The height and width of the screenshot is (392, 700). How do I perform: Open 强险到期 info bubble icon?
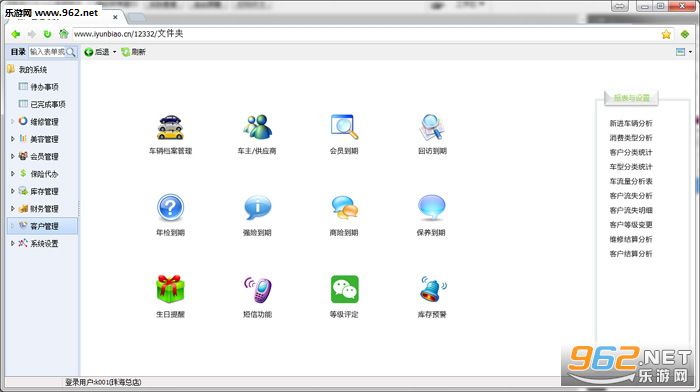(x=258, y=208)
